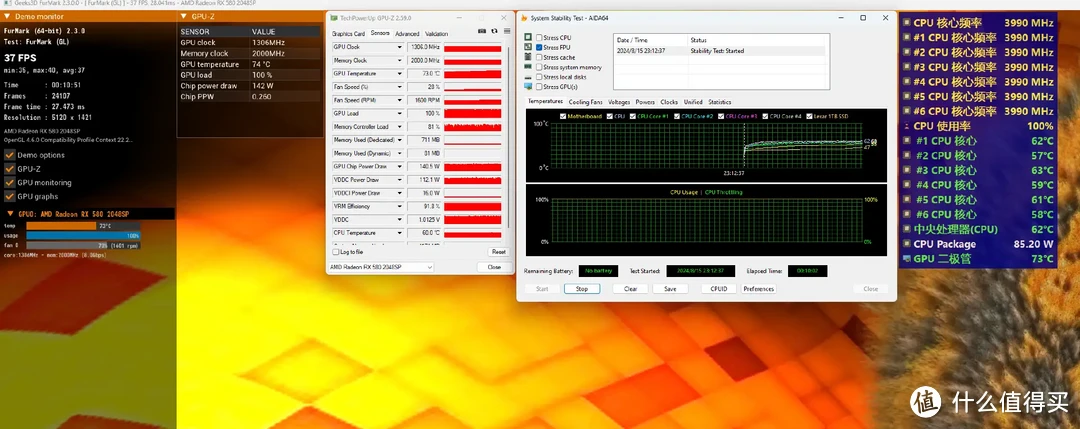Open the GPU Clock sensor dropdown
Image resolution: width=1080 pixels, height=429 pixels.
coord(399,47)
